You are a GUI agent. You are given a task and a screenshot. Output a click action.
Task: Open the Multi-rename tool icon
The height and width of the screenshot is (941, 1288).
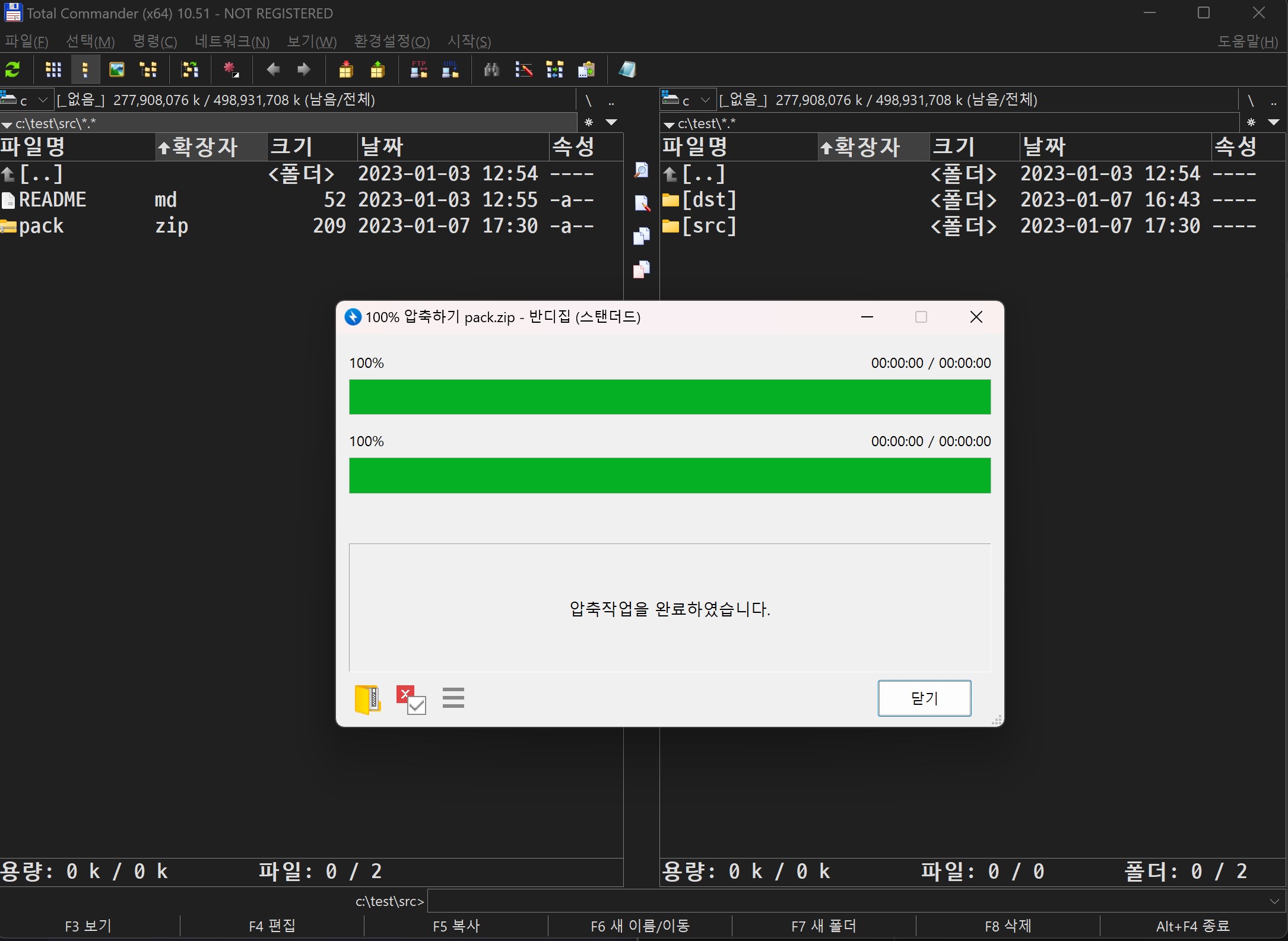524,70
